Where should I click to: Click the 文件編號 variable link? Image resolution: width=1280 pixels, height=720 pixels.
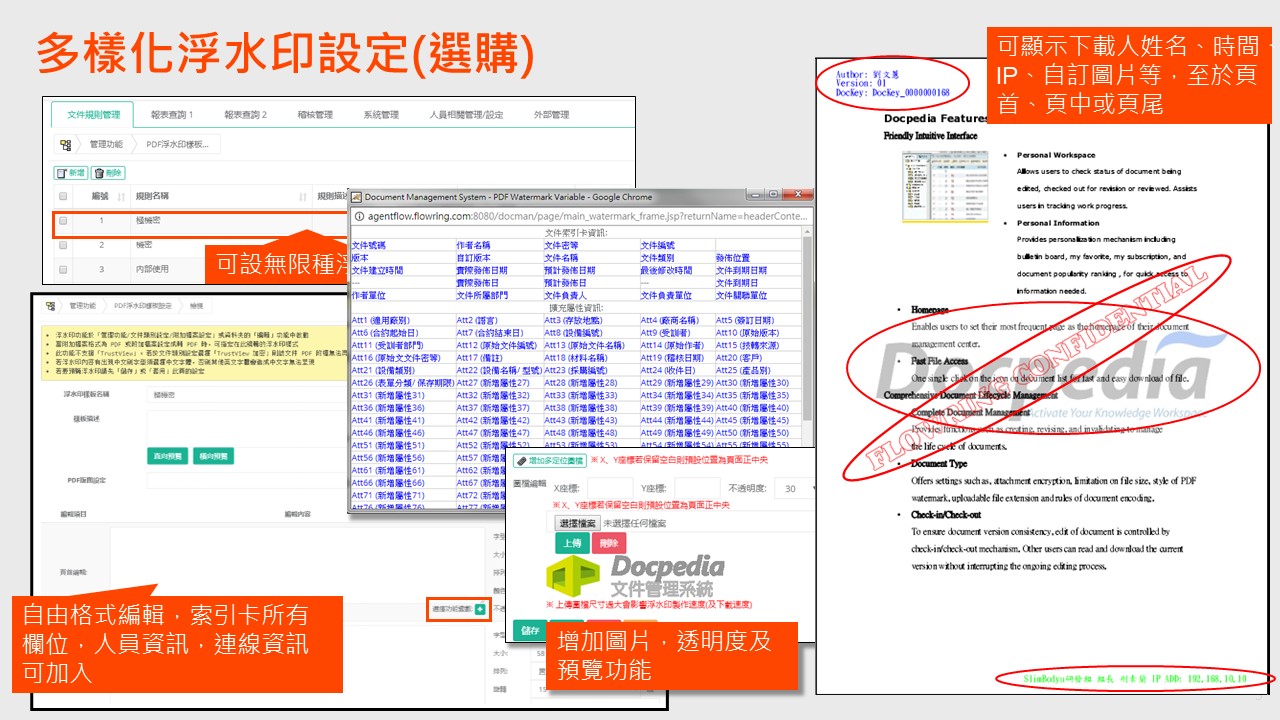(x=658, y=245)
